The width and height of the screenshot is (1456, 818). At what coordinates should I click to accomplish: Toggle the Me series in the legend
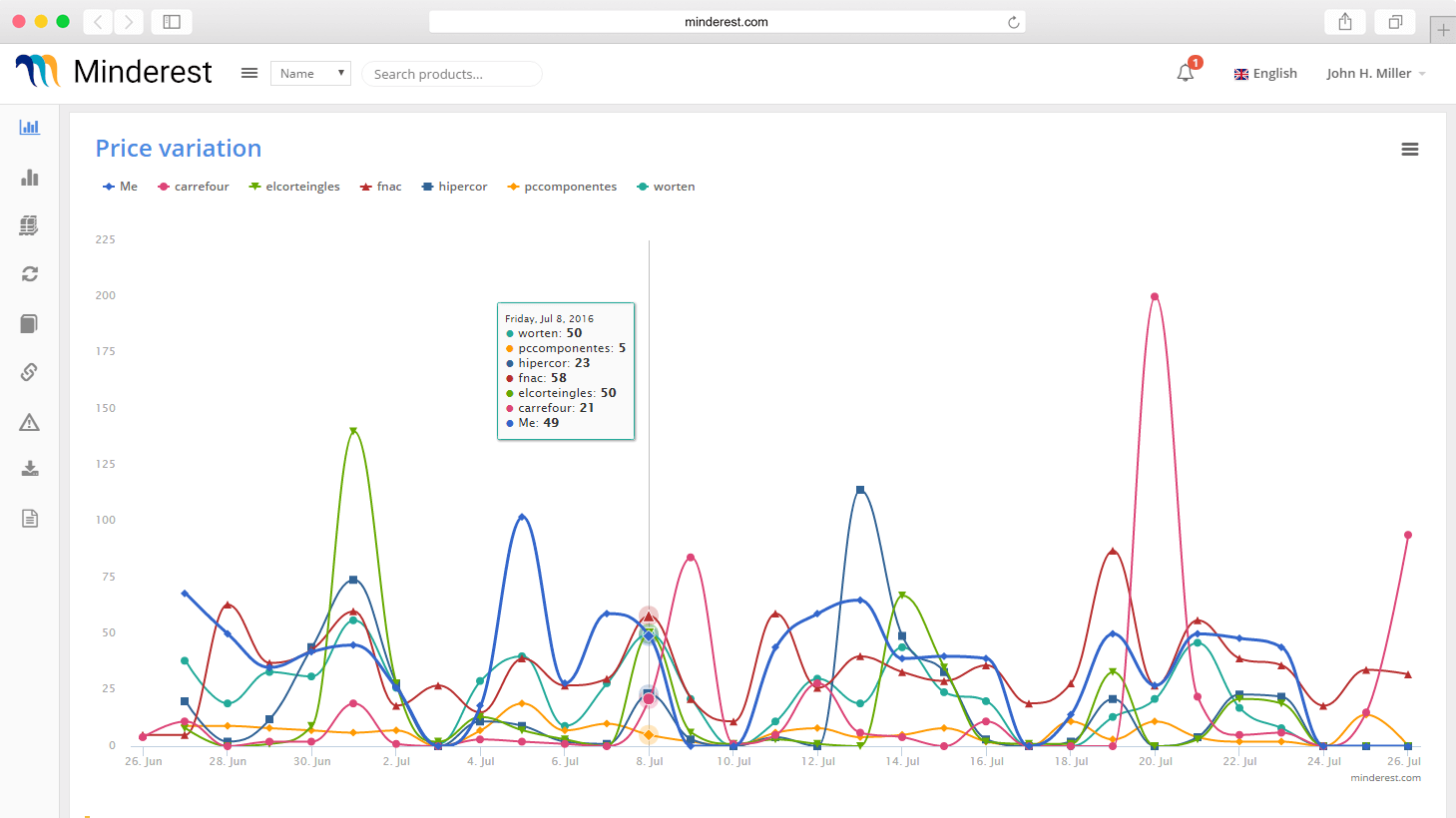[120, 187]
